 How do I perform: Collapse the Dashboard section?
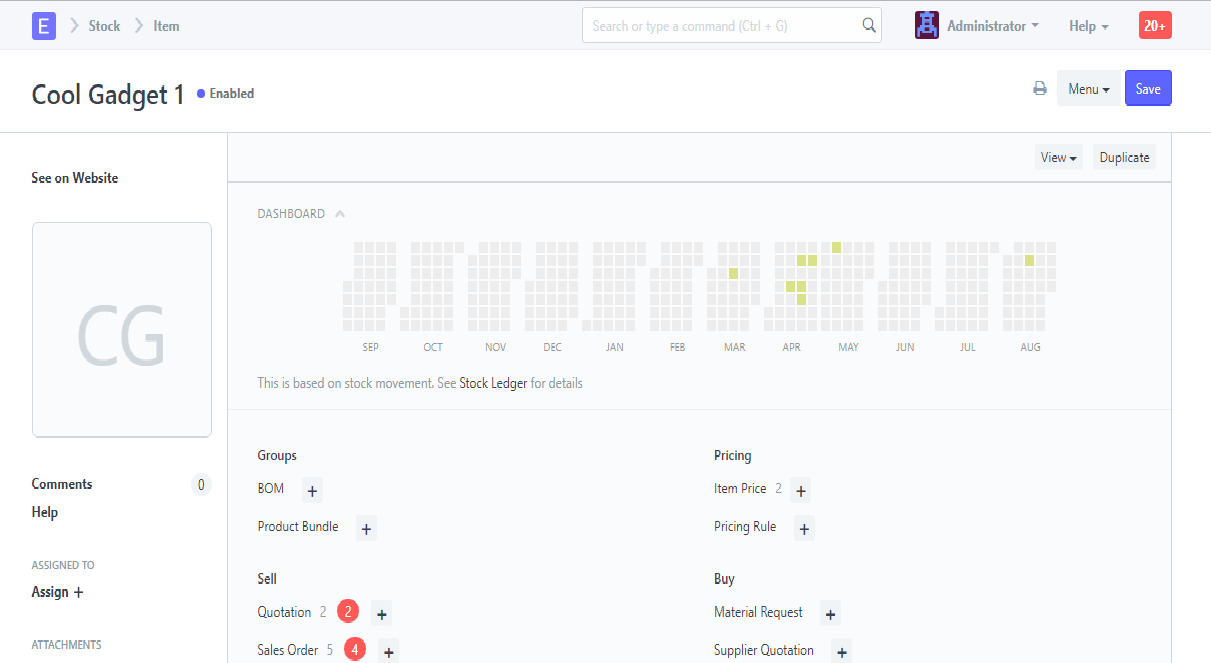tap(340, 213)
